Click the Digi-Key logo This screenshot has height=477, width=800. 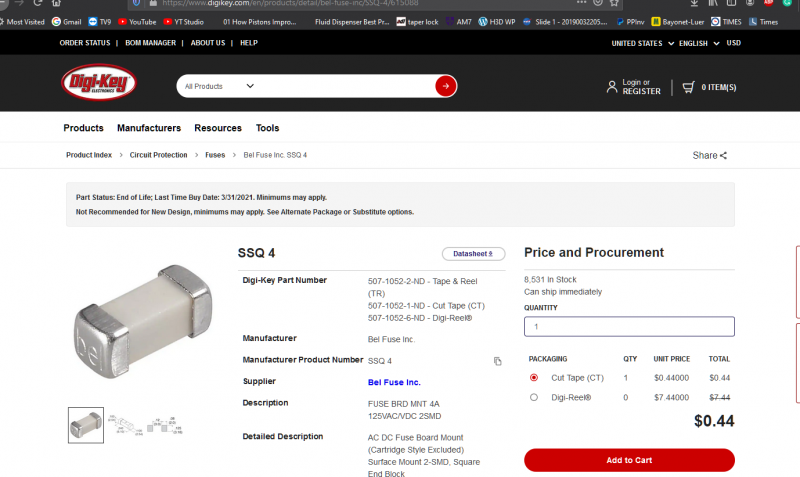click(x=98, y=84)
